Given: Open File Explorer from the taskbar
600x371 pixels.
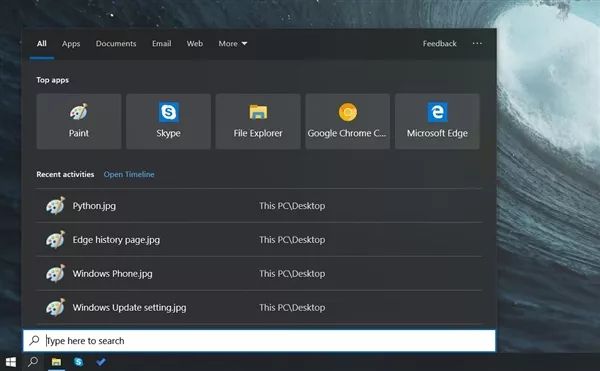Looking at the screenshot, I should coord(56,362).
